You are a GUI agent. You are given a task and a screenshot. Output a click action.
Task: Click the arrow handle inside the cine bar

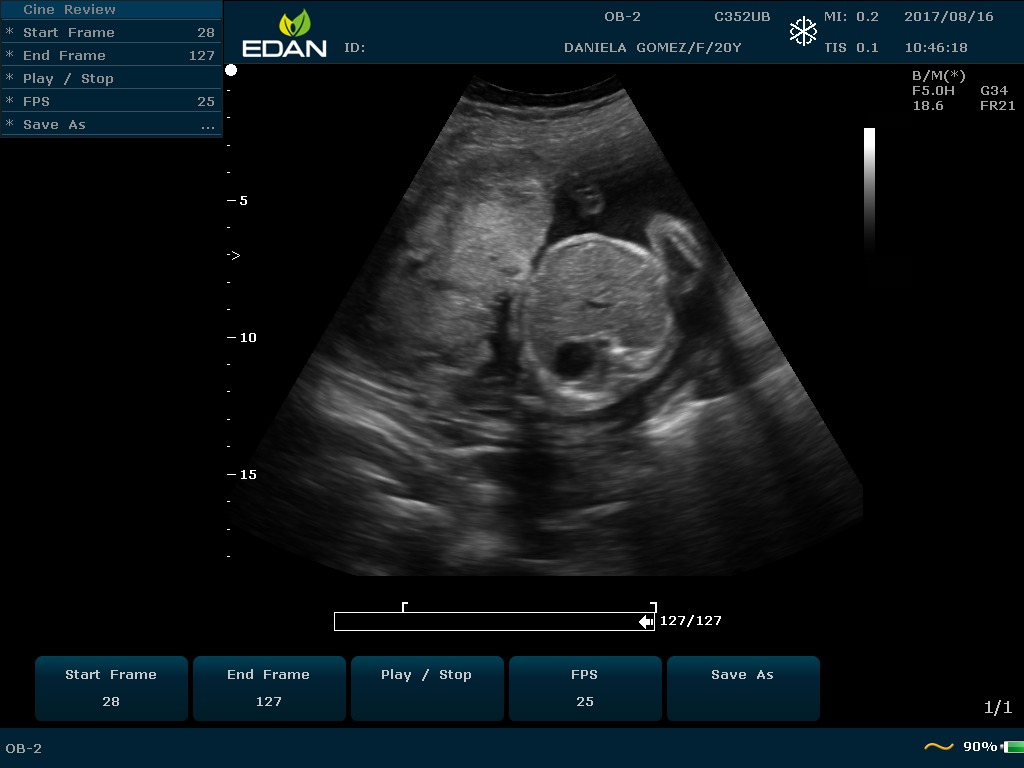(x=646, y=622)
